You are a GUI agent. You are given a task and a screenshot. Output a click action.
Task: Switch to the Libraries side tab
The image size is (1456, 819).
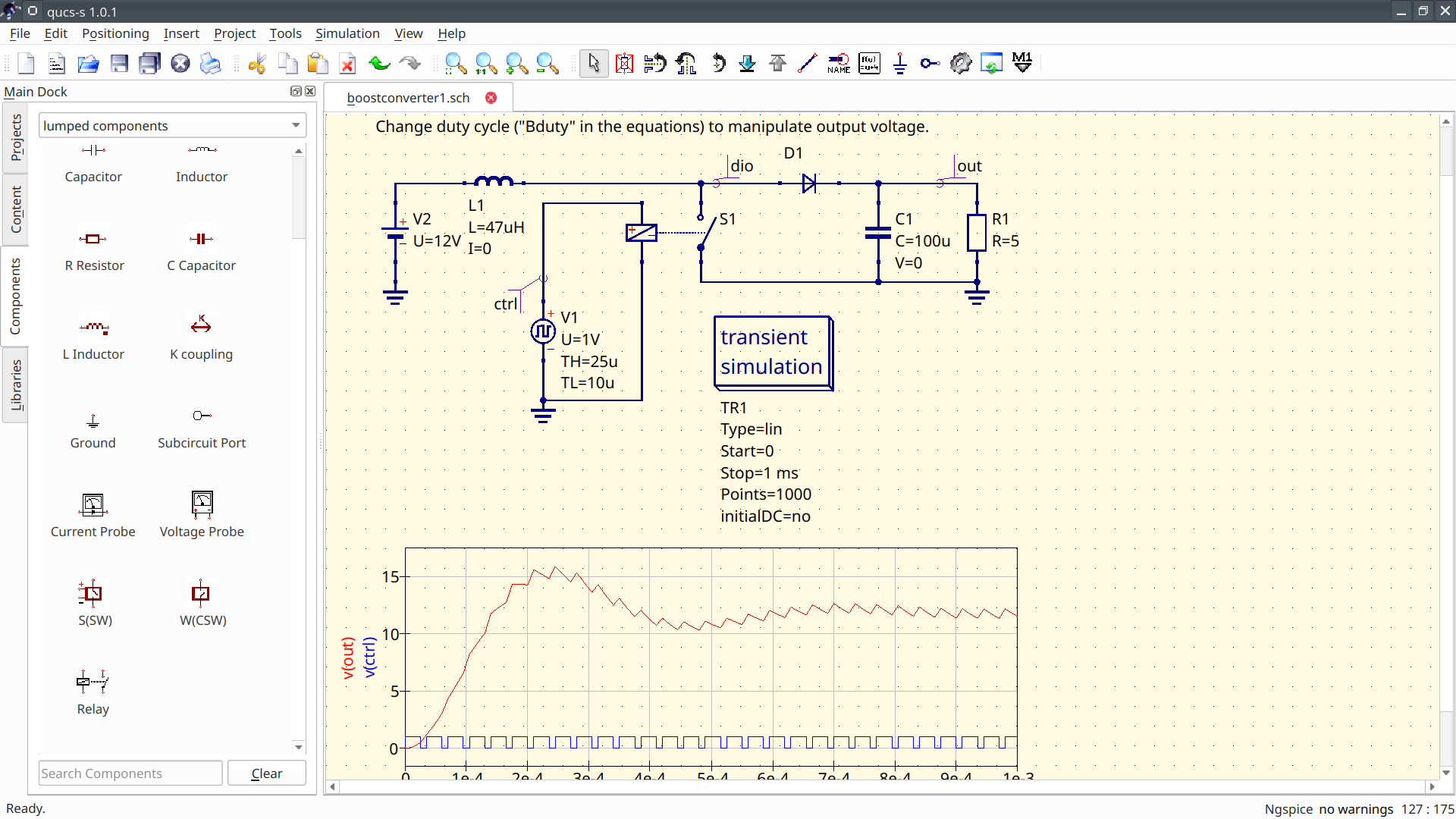[x=16, y=384]
